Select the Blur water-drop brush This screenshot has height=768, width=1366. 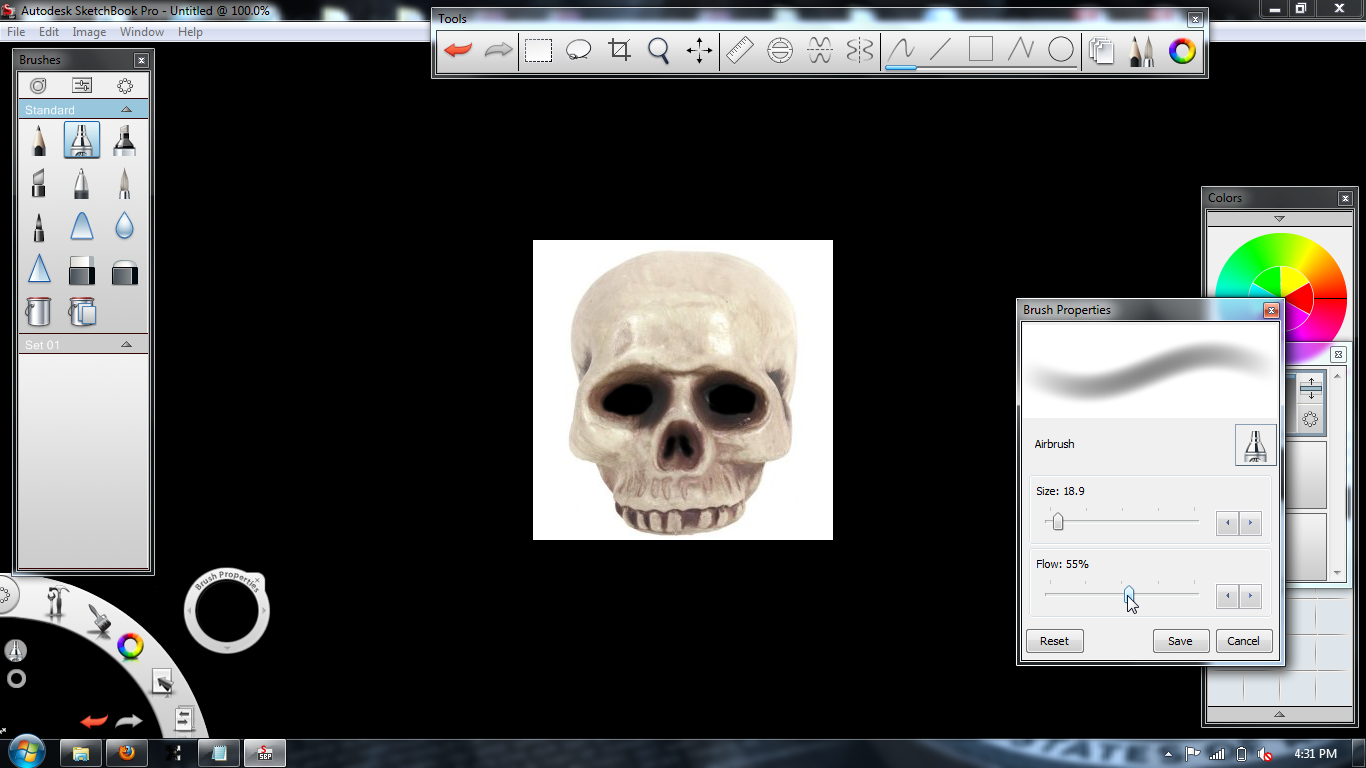pyautogui.click(x=124, y=227)
